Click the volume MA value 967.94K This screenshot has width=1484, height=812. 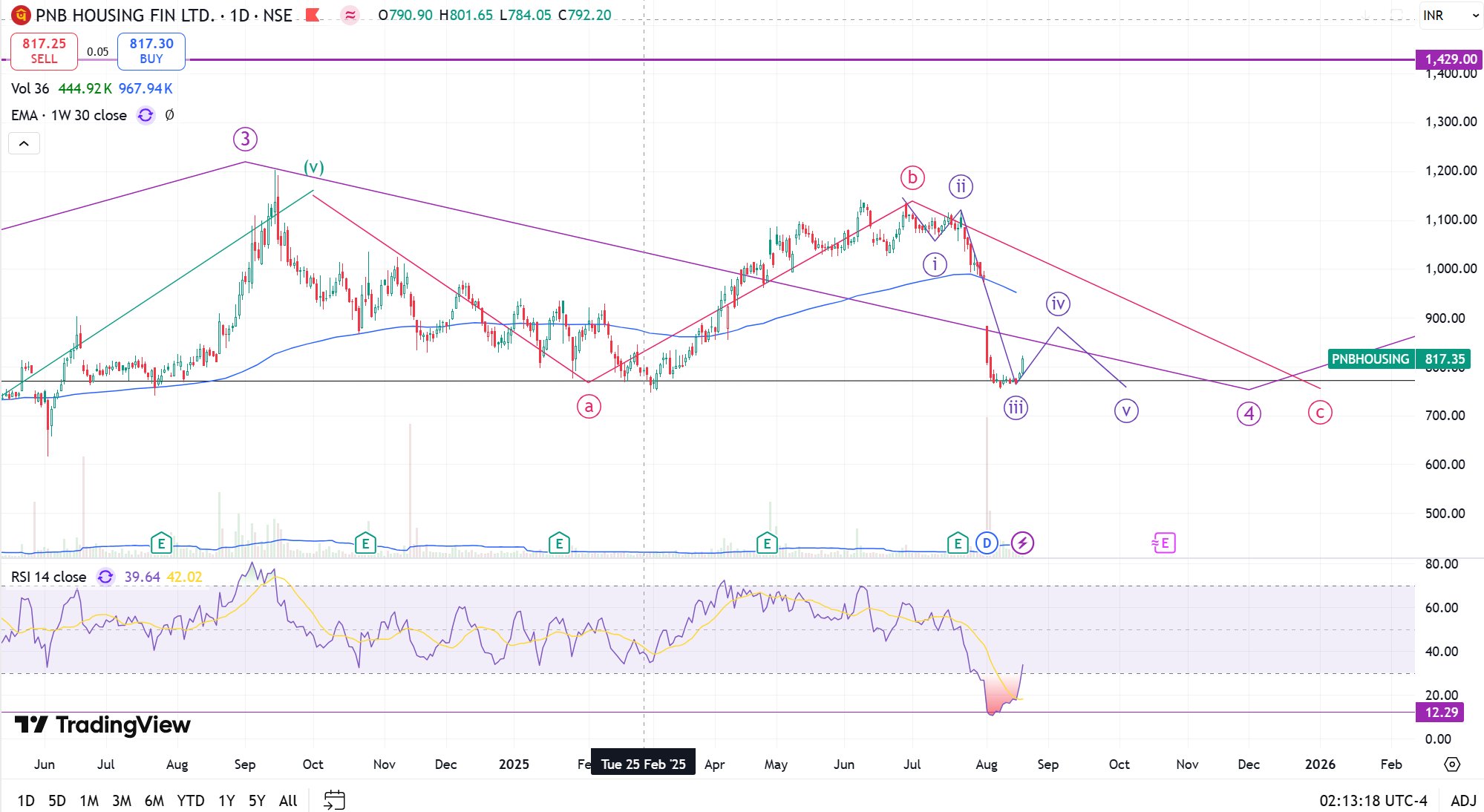(x=146, y=88)
